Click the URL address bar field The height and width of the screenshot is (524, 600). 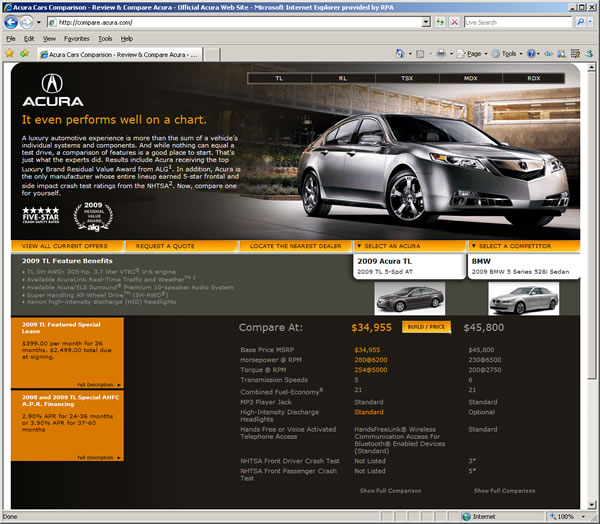coord(240,21)
